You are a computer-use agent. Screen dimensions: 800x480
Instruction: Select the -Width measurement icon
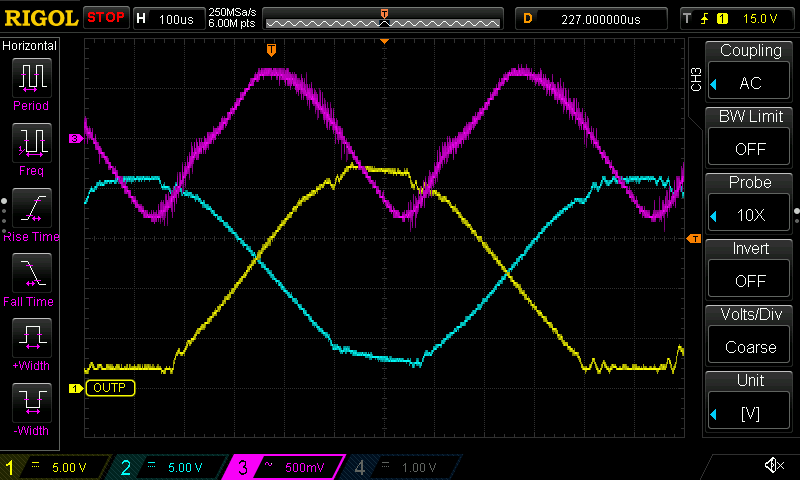[x=30, y=402]
